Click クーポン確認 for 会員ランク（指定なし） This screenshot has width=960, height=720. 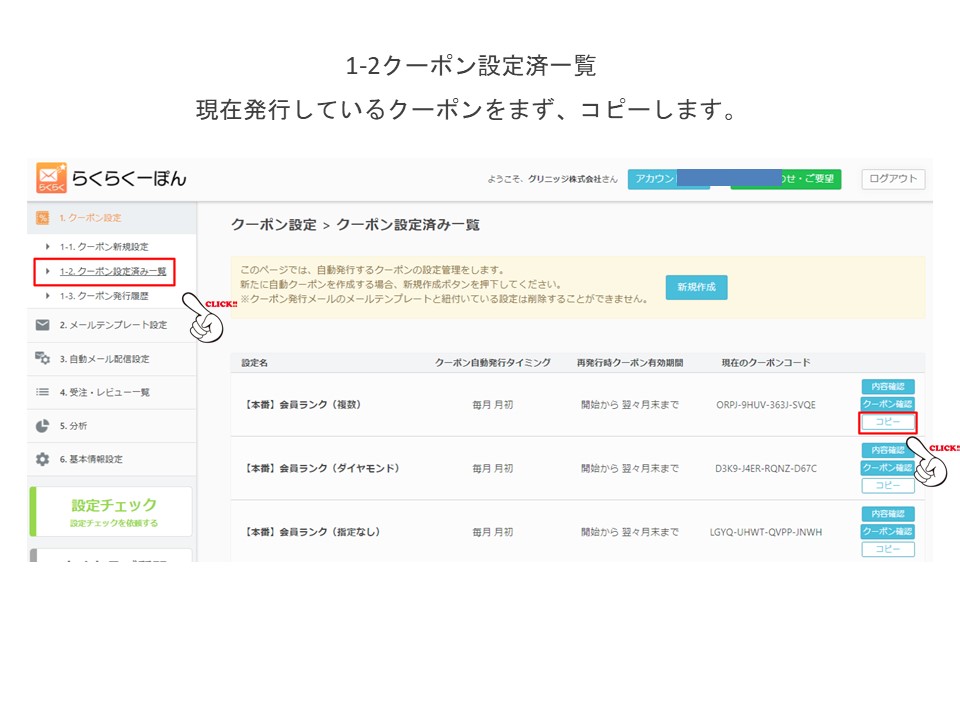tap(888, 532)
